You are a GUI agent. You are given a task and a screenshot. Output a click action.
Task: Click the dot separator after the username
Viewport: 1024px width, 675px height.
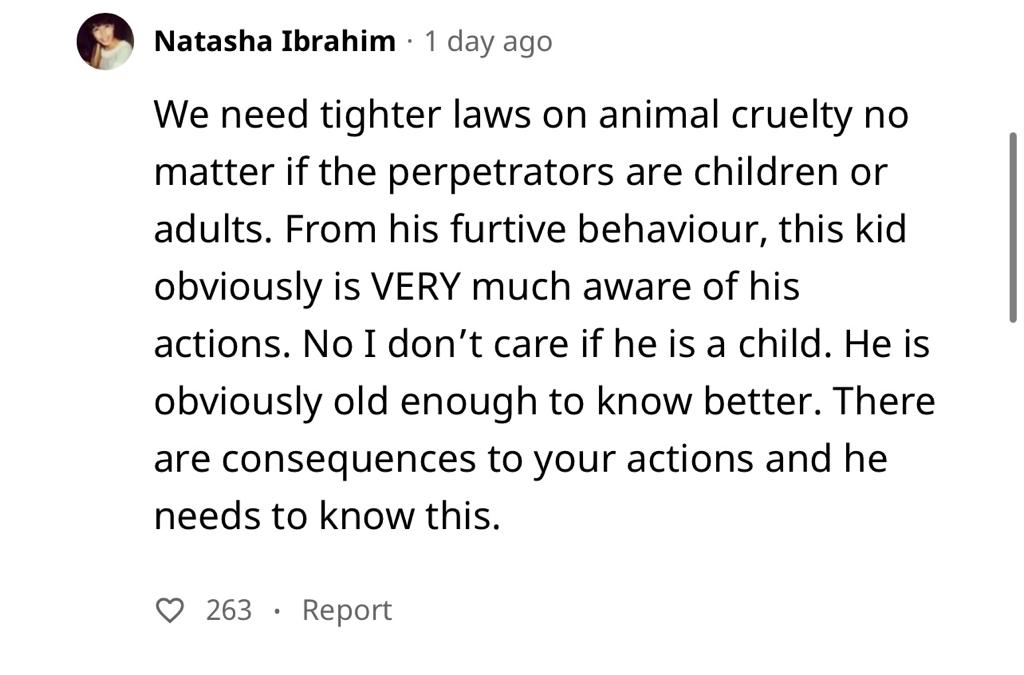coord(409,42)
